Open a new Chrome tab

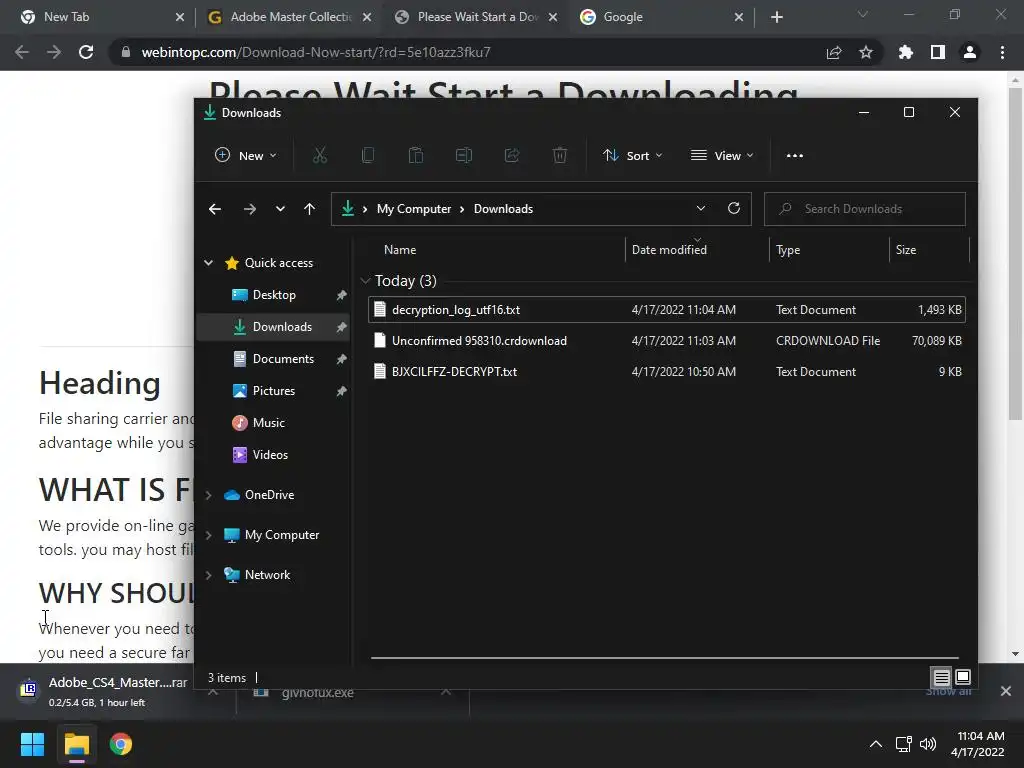pos(776,17)
